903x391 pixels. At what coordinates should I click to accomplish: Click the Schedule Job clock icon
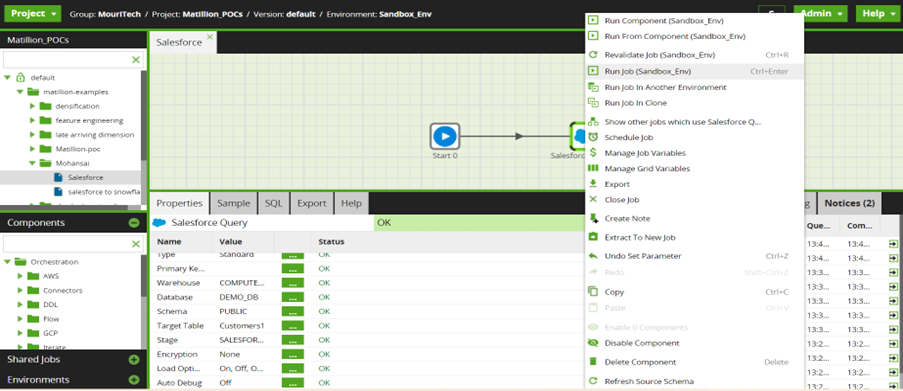(593, 137)
